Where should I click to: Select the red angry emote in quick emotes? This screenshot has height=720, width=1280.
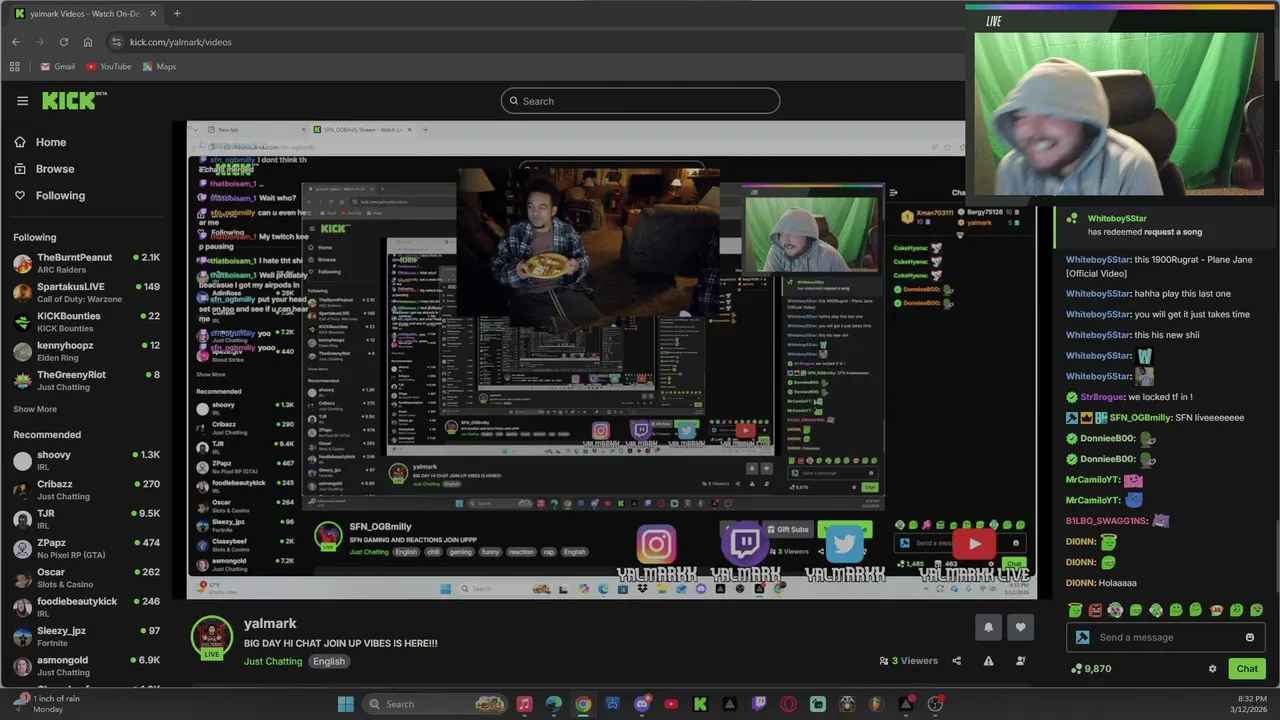[1095, 610]
